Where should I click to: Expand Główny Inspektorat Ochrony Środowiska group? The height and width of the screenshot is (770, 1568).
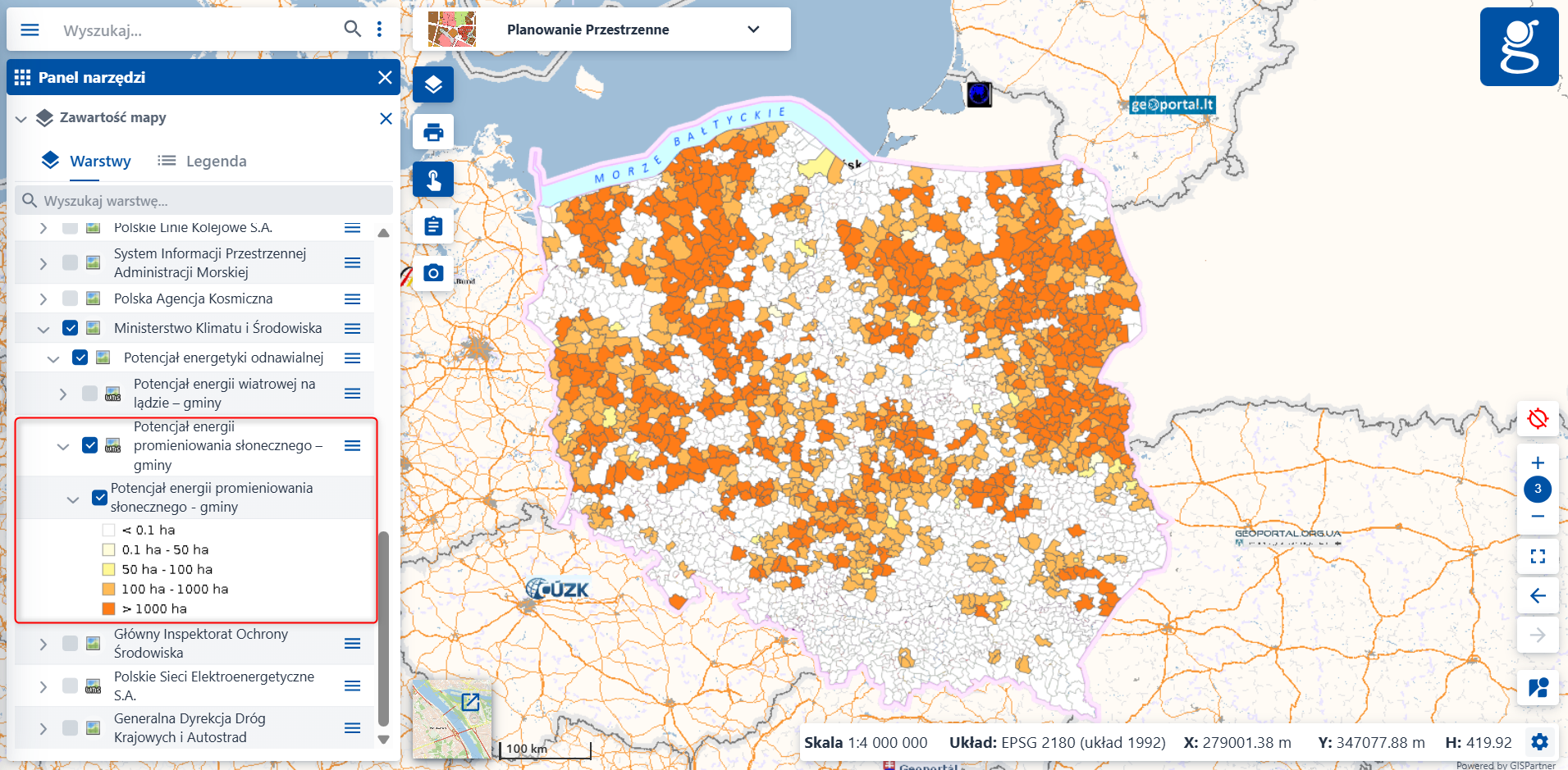(43, 644)
